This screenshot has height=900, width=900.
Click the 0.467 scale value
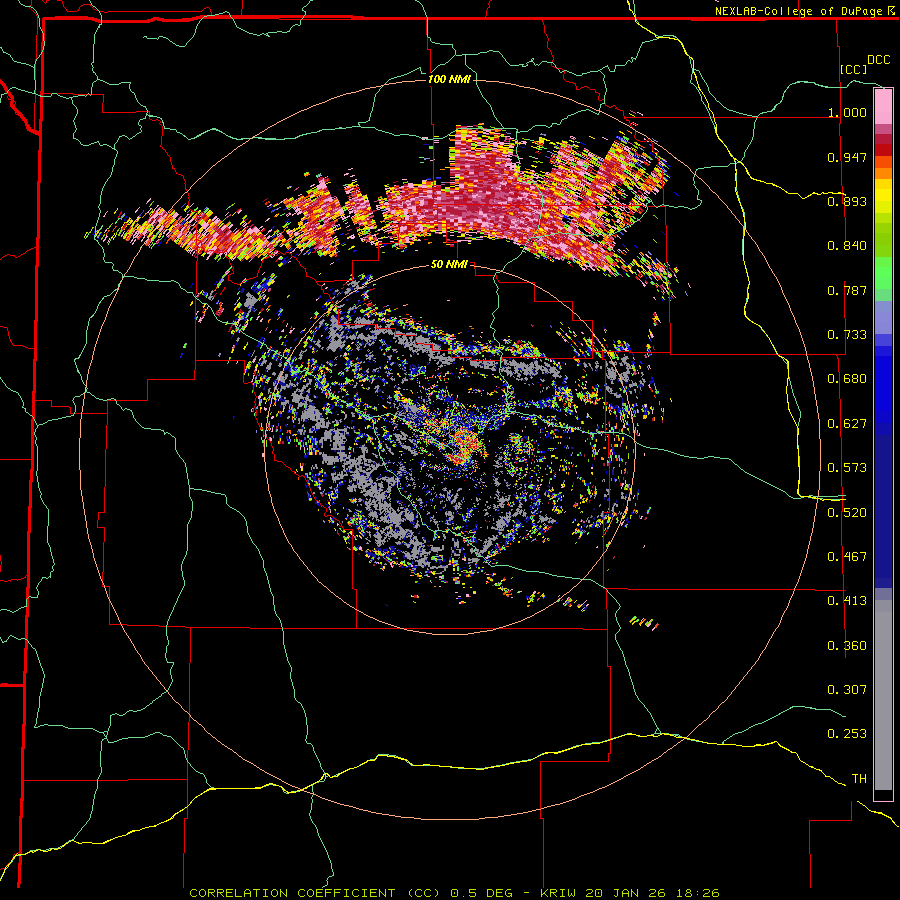pos(847,557)
